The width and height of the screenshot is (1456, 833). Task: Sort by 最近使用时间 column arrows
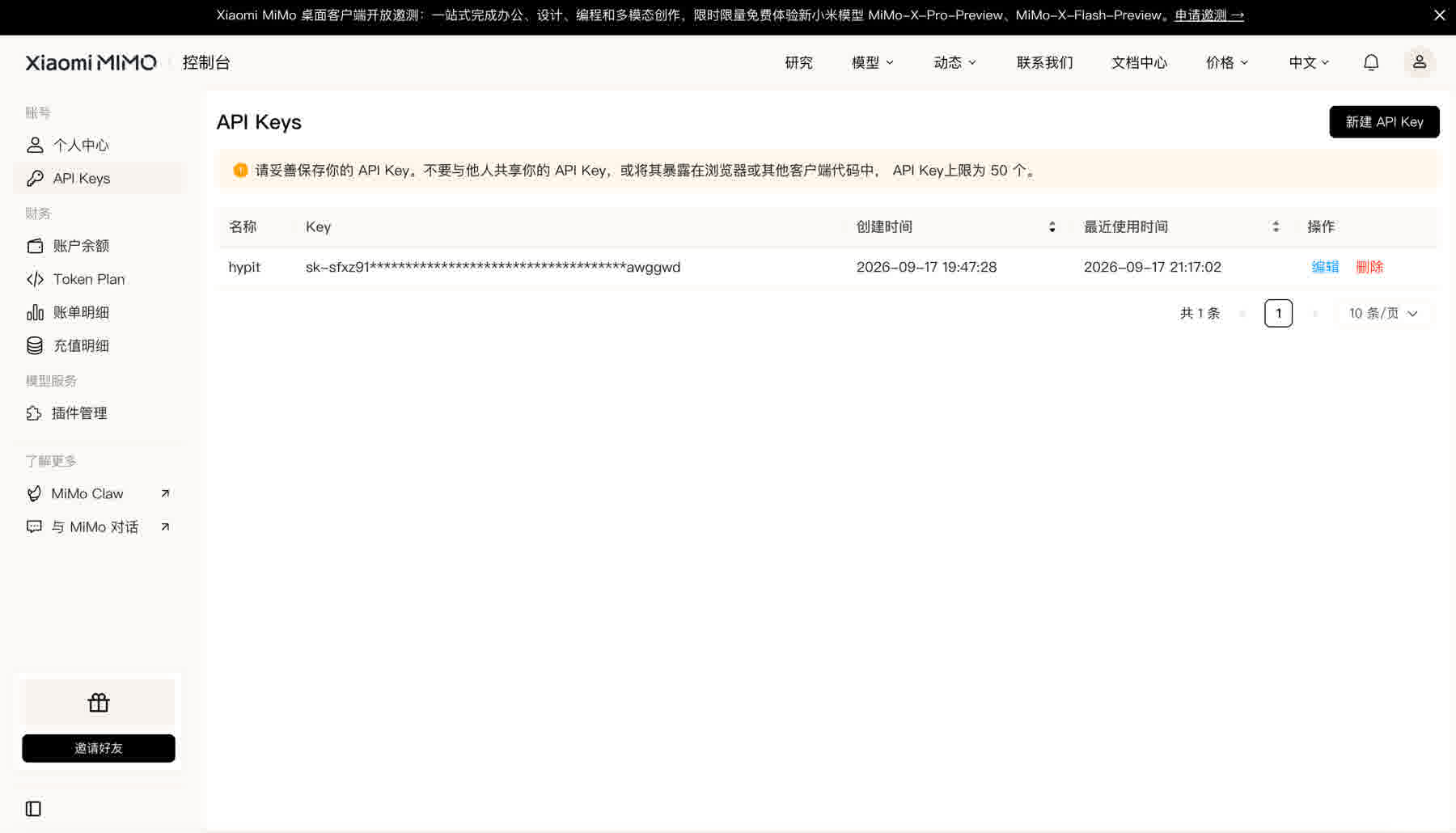click(x=1276, y=227)
